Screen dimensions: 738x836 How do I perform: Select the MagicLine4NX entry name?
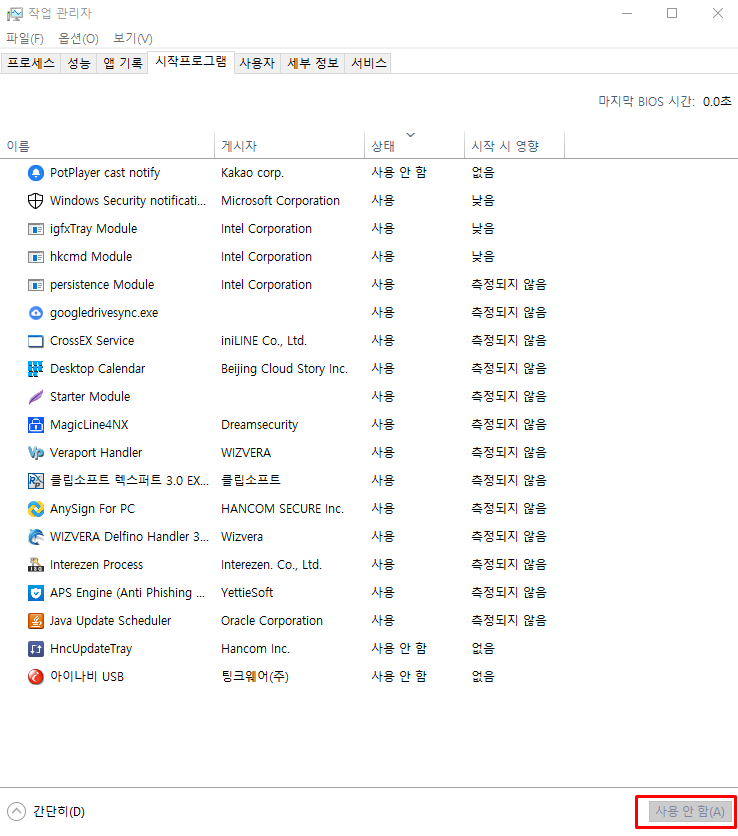89,425
